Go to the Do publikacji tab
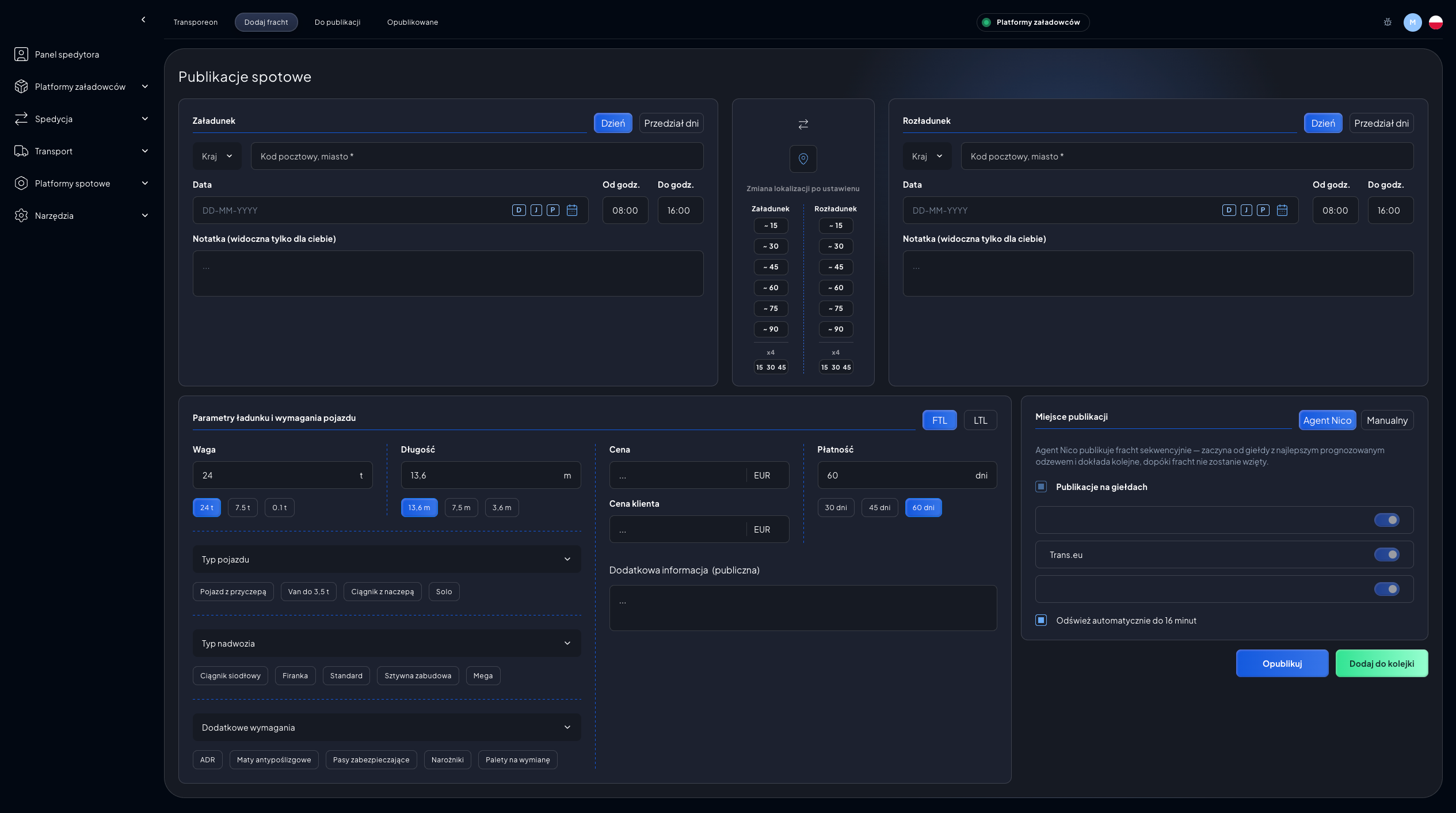This screenshot has width=1456, height=813. (337, 22)
